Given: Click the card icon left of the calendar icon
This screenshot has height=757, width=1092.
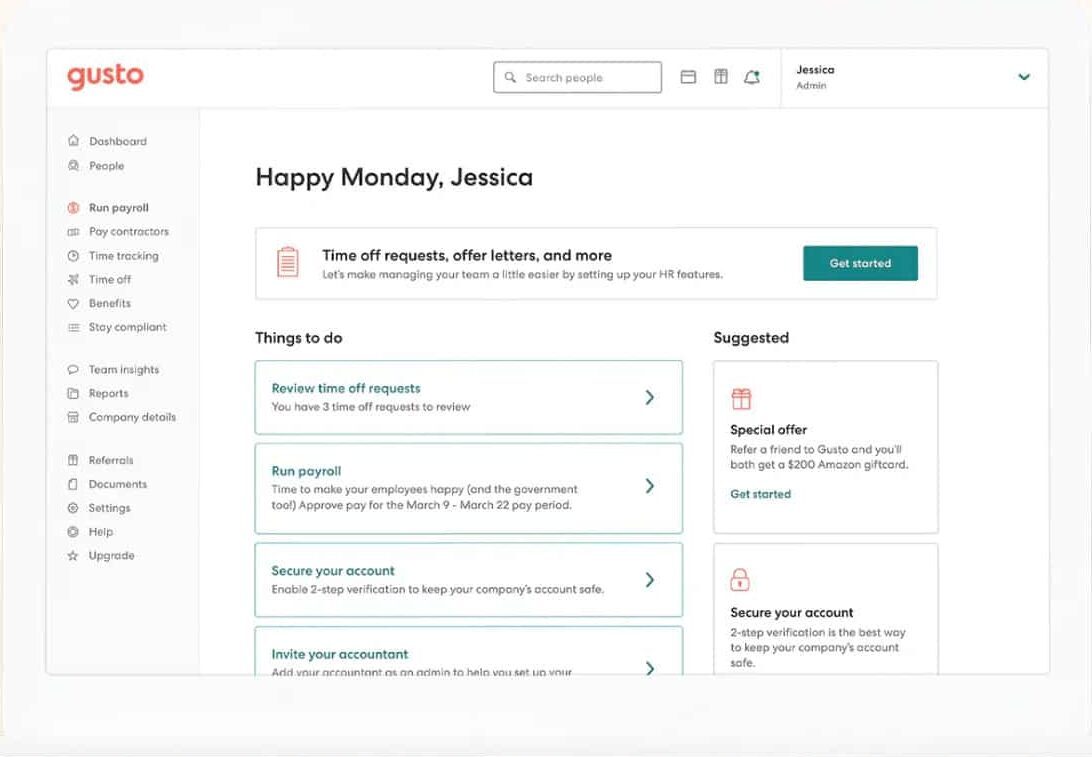Looking at the screenshot, I should coord(688,76).
